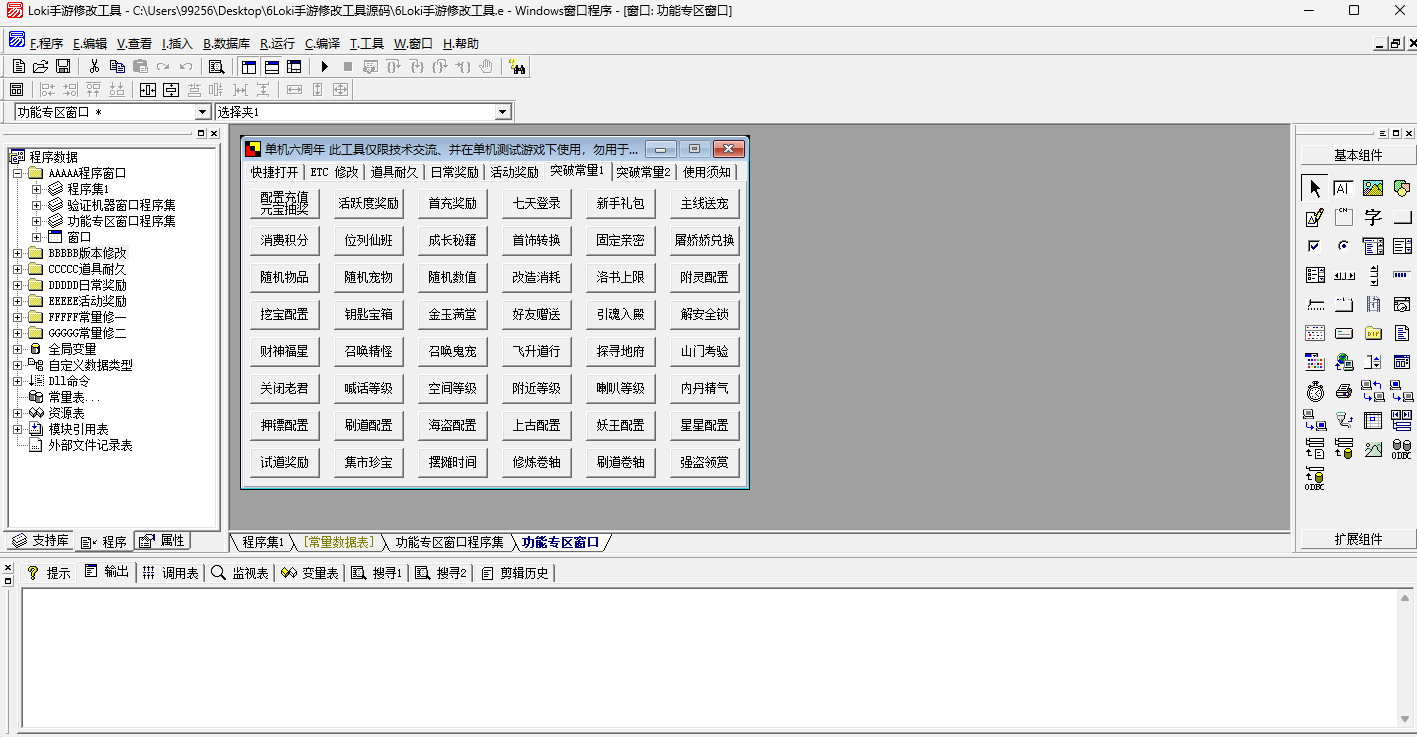The width and height of the screenshot is (1417, 737).
Task: Open the 功能专区窗口 combo box dropdown
Action: (203, 113)
